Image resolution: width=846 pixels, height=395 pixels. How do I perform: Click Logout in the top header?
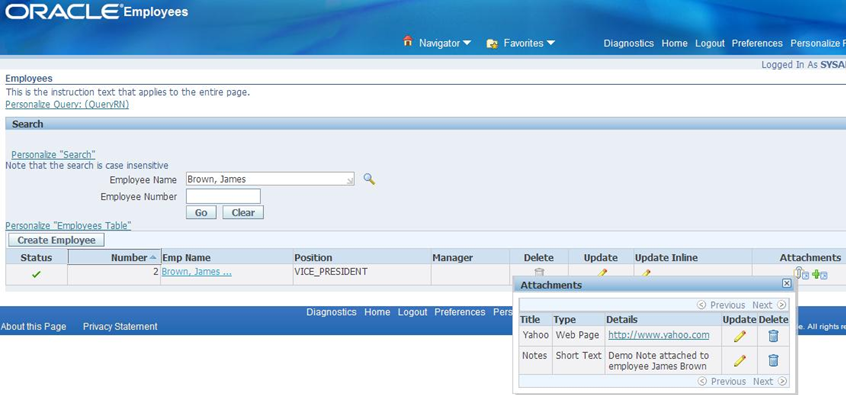tap(709, 44)
